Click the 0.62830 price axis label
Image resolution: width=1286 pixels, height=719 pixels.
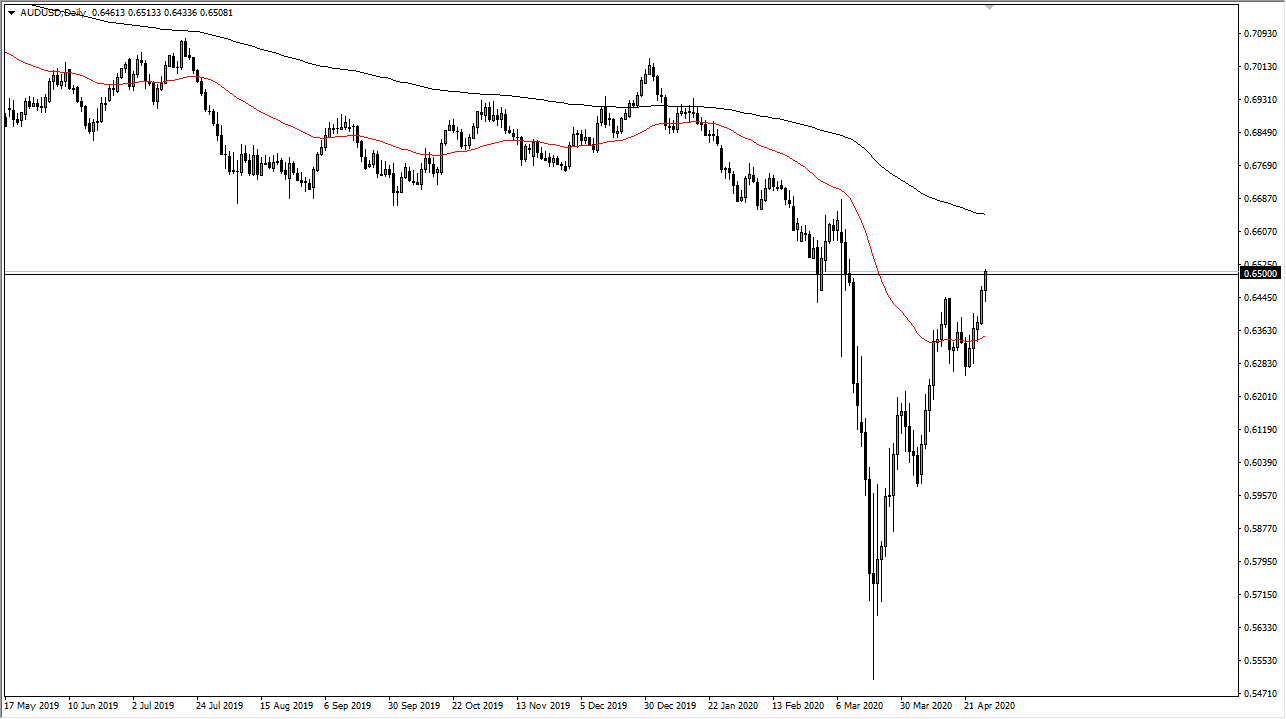tap(1260, 364)
